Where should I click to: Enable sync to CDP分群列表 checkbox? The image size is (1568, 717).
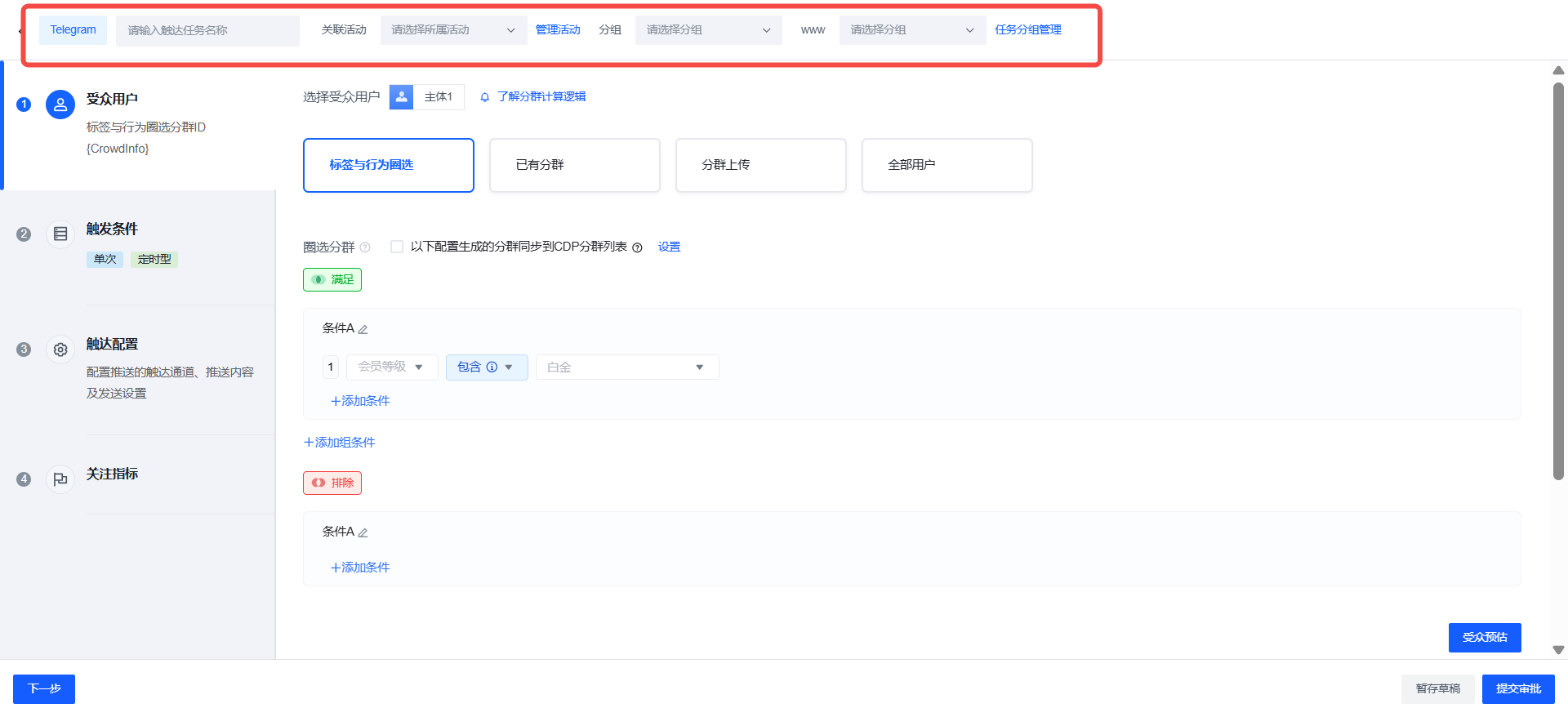[x=397, y=247]
